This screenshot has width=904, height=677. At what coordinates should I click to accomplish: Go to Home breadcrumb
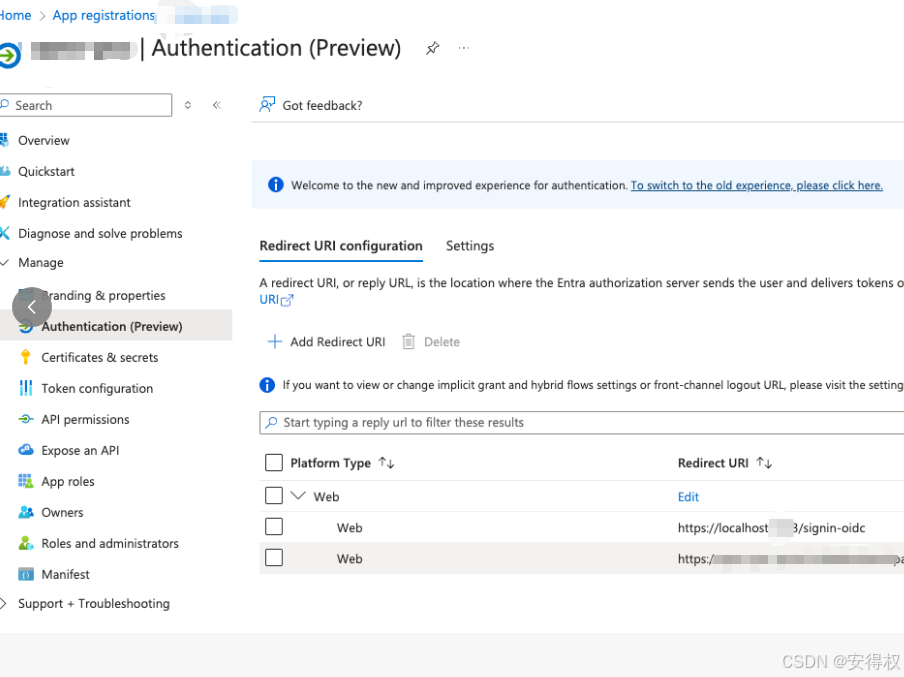[15, 15]
